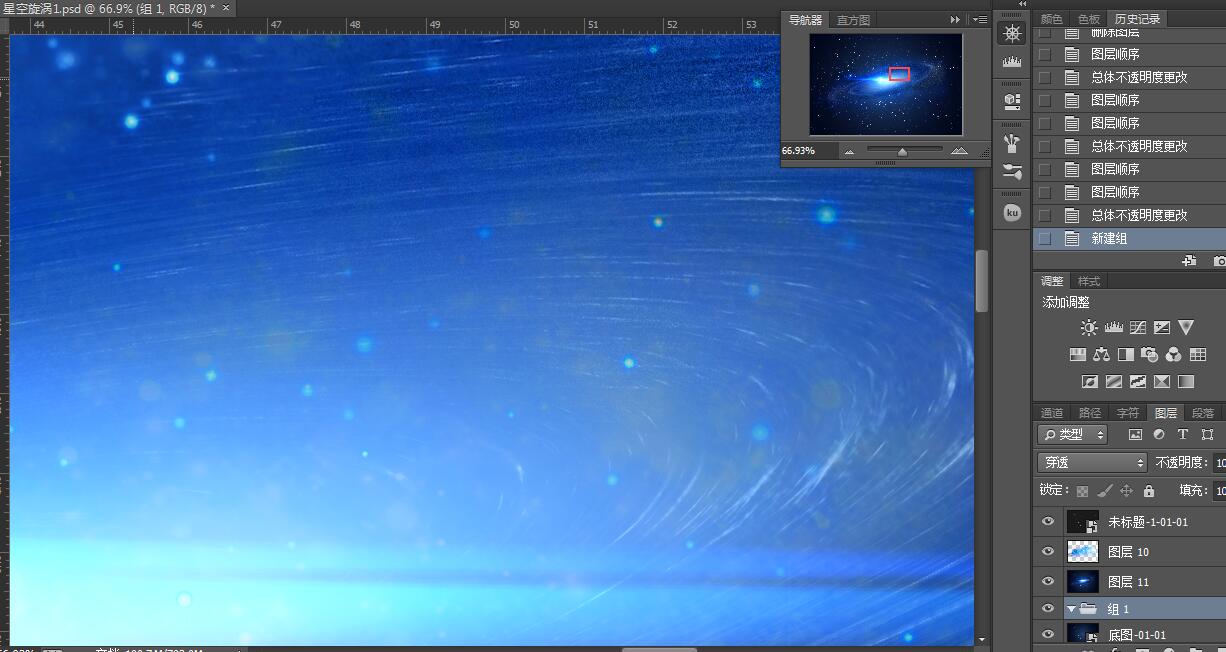Add a Vibrance adjustment

click(x=1186, y=327)
